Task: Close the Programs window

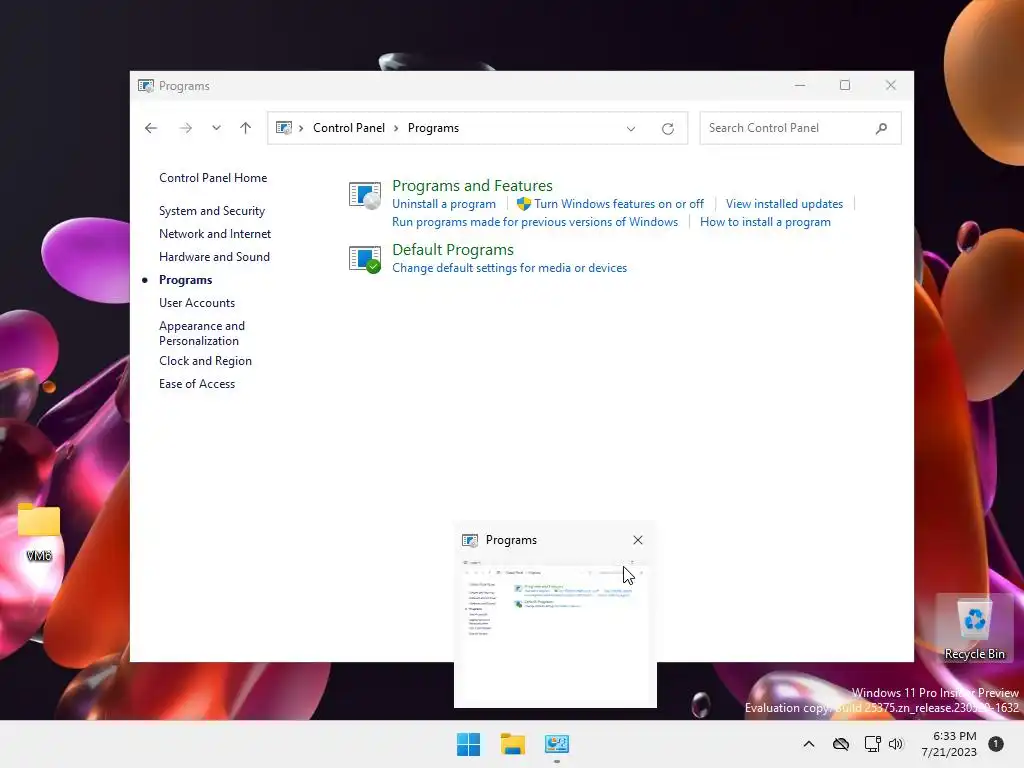Action: coord(891,86)
